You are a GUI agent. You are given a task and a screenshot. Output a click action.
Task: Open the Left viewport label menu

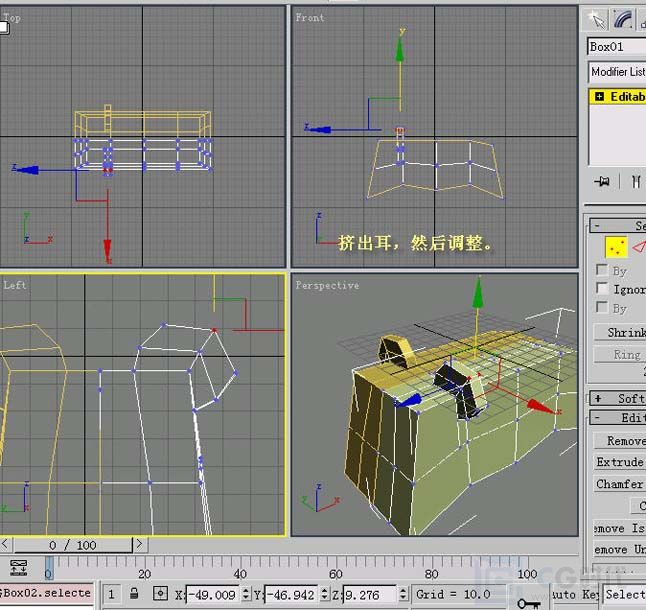14,285
